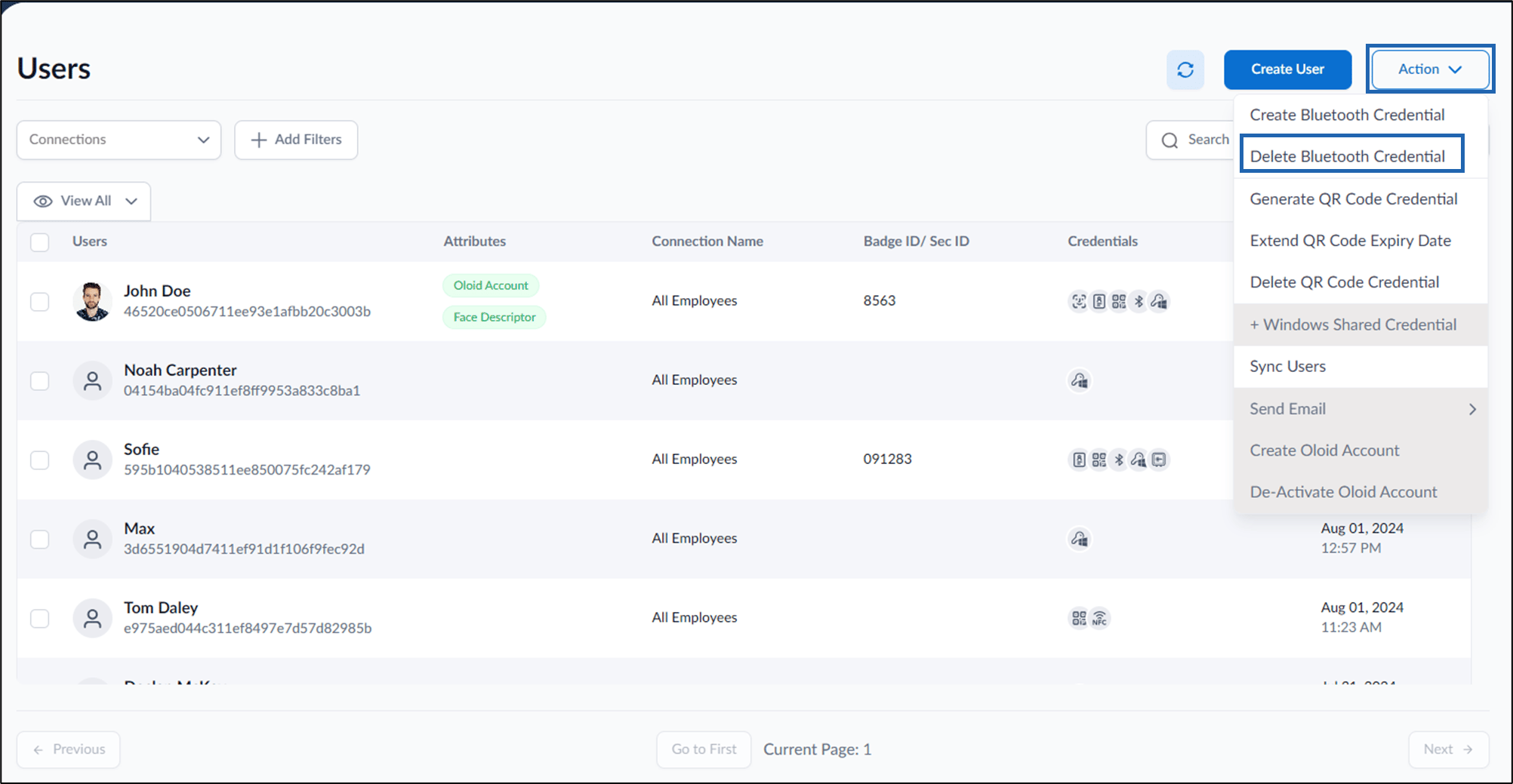Check the box for John Doe
This screenshot has height=784, width=1513.
point(39,302)
